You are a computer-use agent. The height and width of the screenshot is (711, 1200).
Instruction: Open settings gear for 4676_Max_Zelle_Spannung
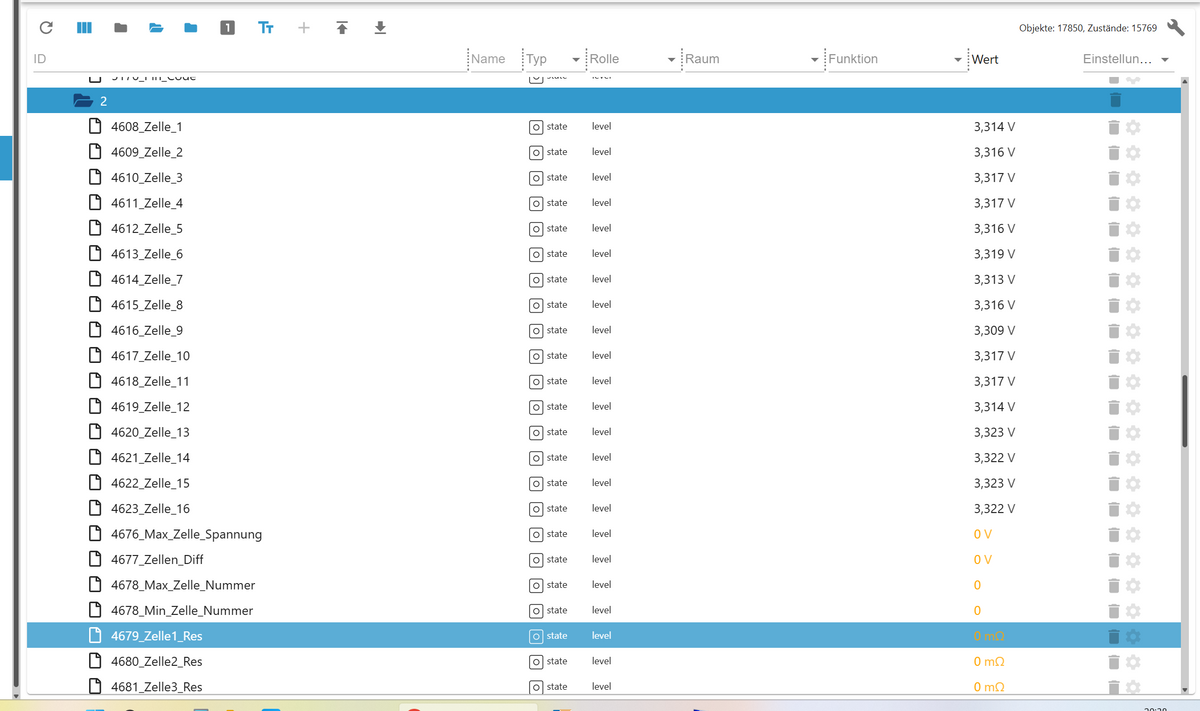[1133, 535]
